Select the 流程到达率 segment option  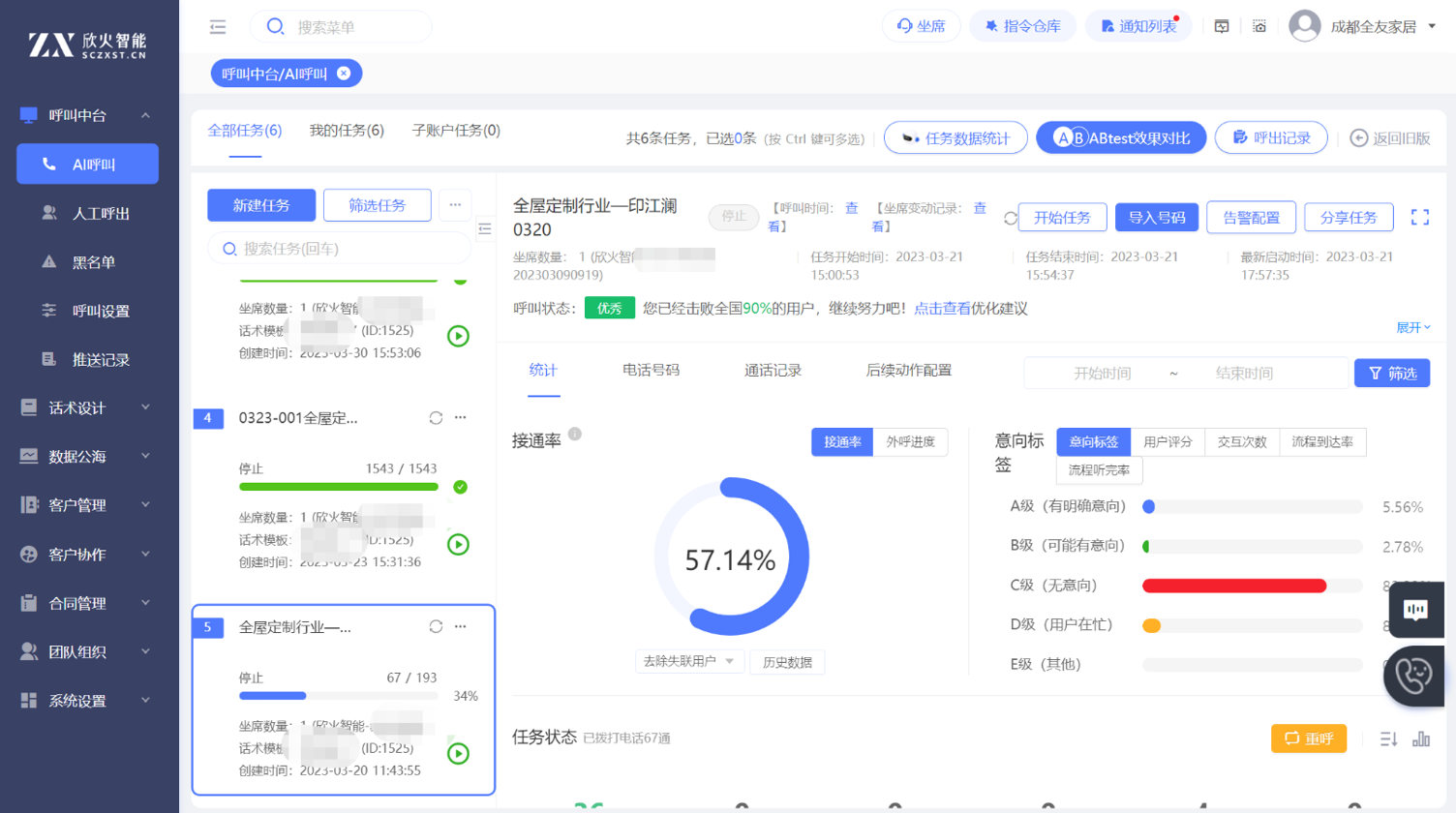click(1321, 442)
